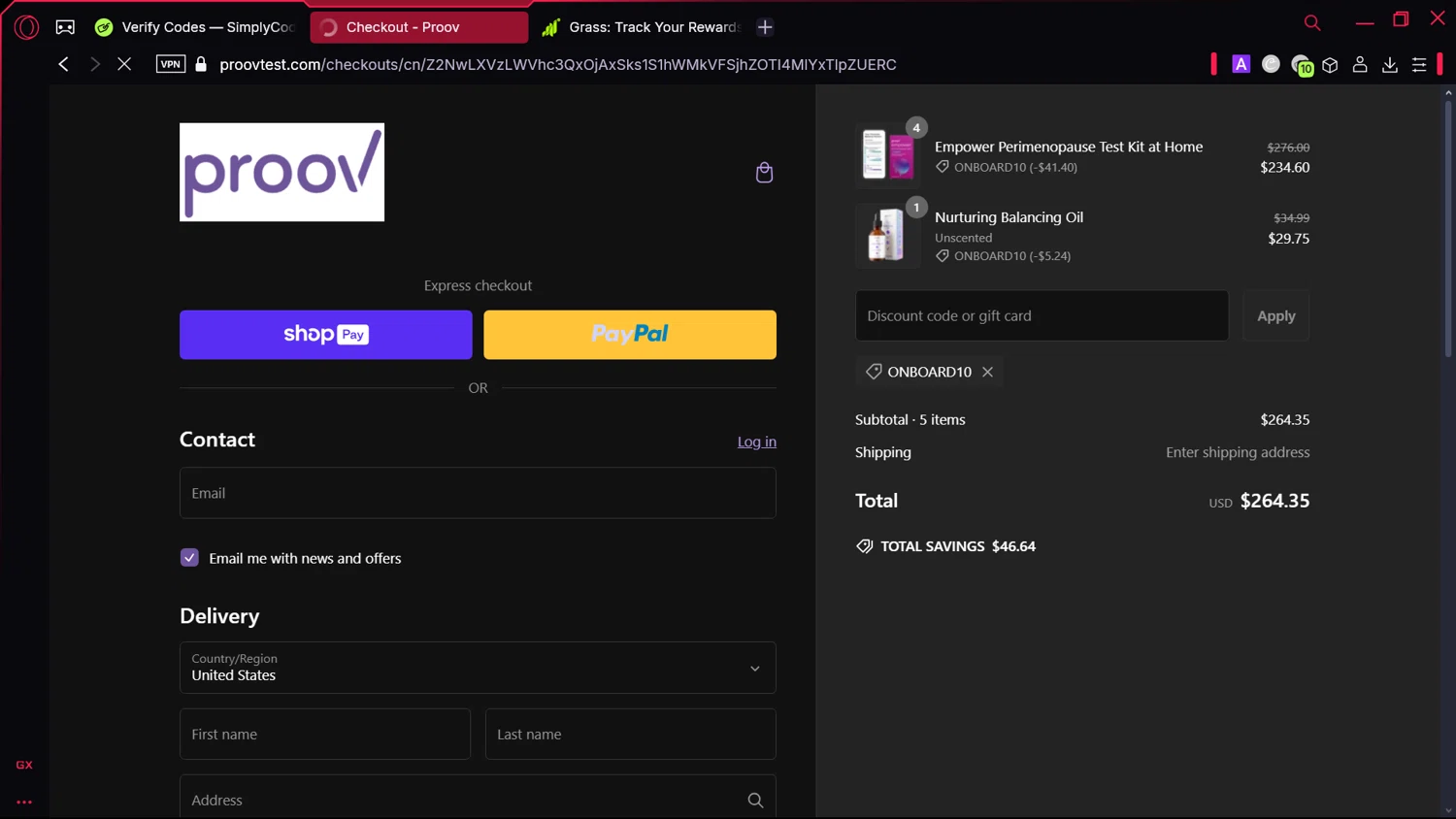Focus the Discount code or gift card field
This screenshot has height=819, width=1456.
pos(1042,315)
